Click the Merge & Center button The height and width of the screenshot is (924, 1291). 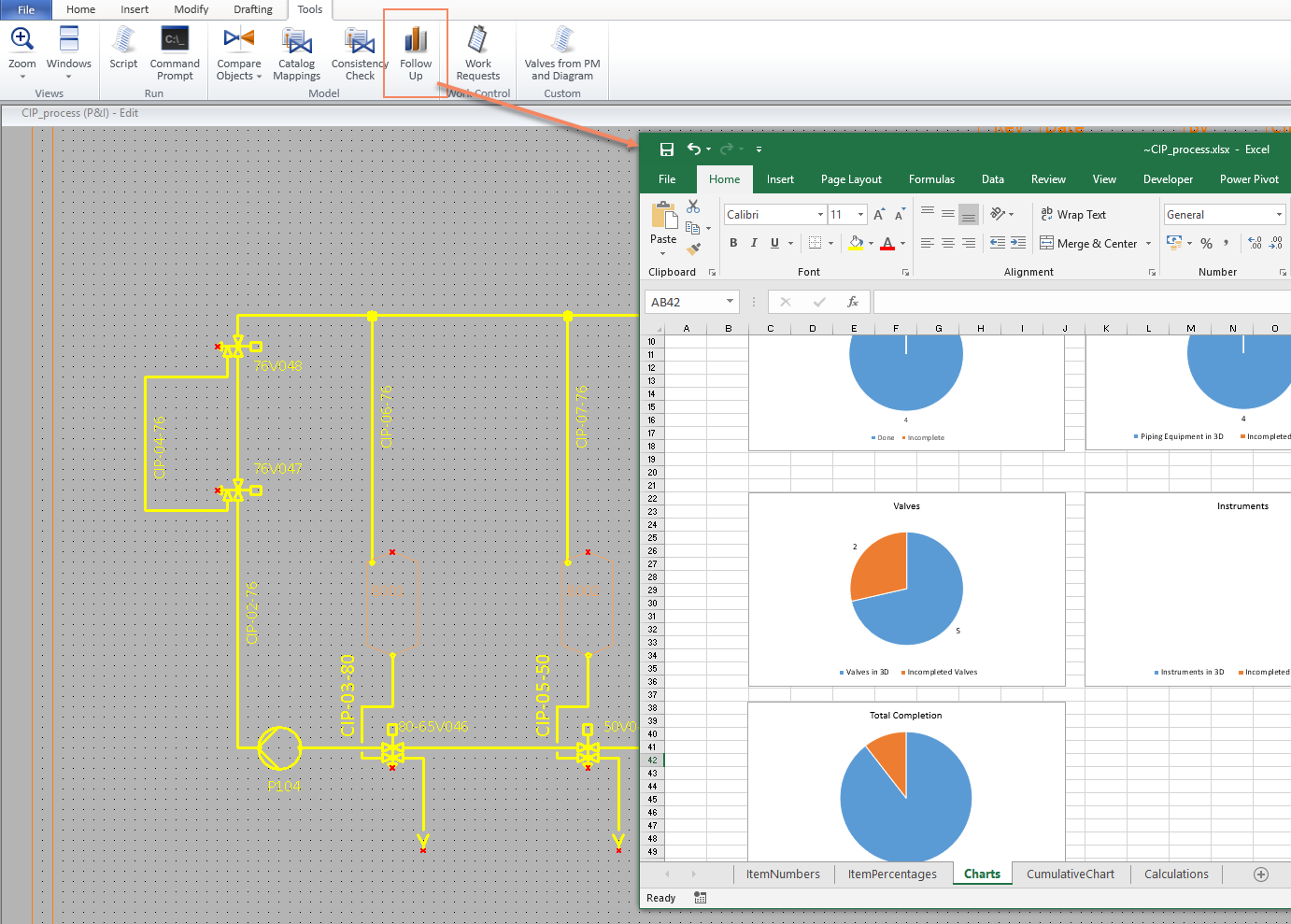click(1088, 244)
